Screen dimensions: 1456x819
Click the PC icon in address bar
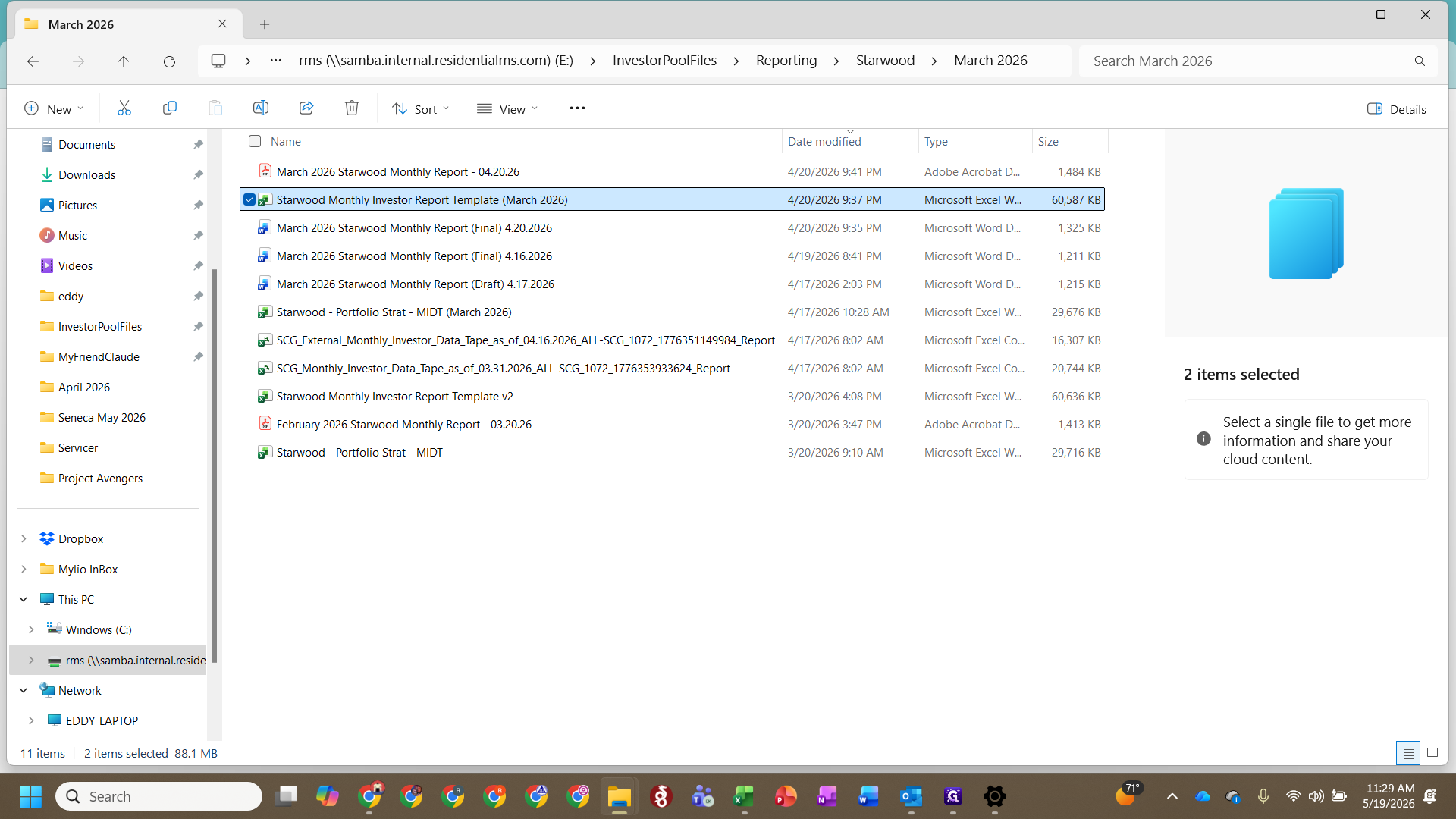pos(218,61)
